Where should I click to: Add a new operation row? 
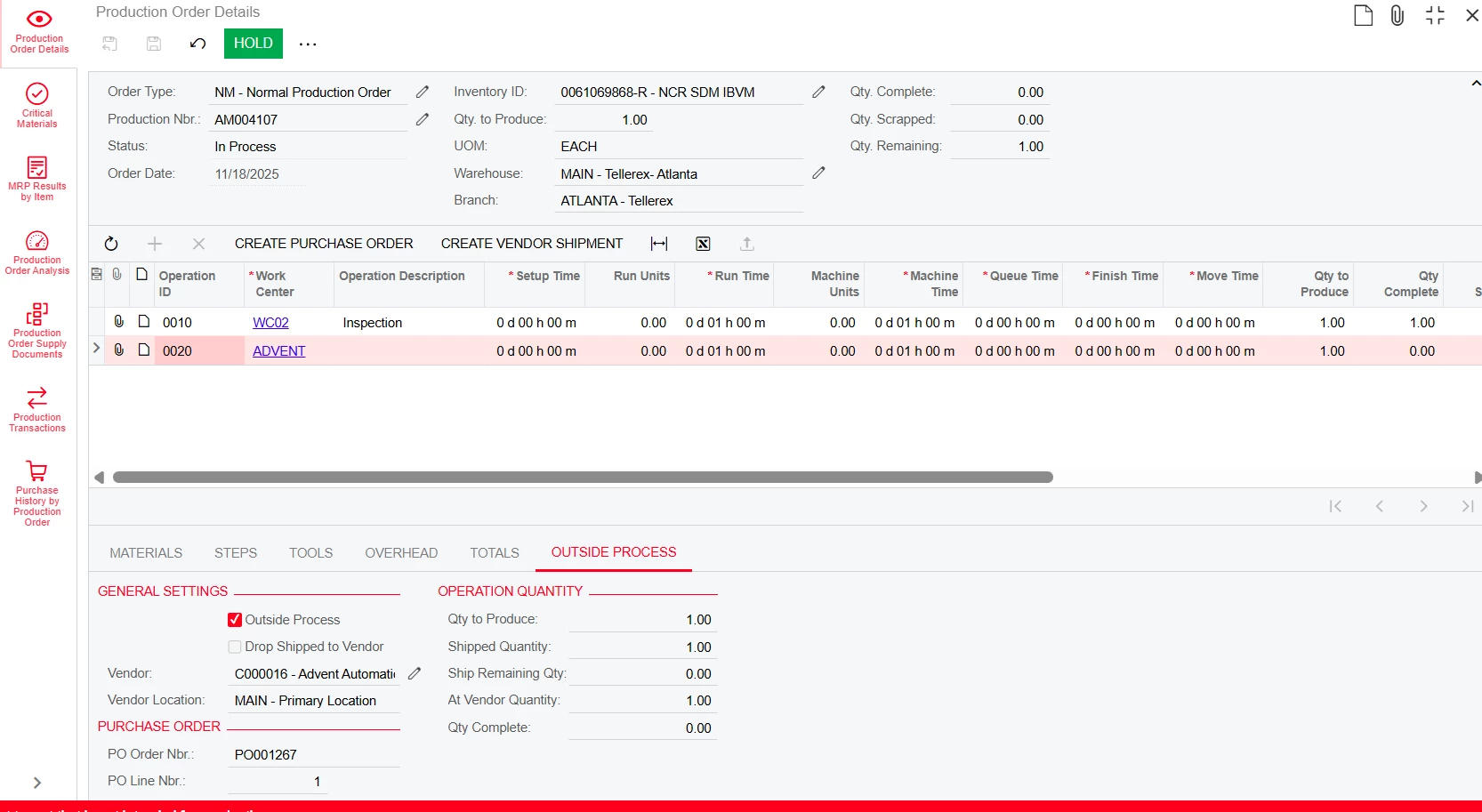coord(155,244)
